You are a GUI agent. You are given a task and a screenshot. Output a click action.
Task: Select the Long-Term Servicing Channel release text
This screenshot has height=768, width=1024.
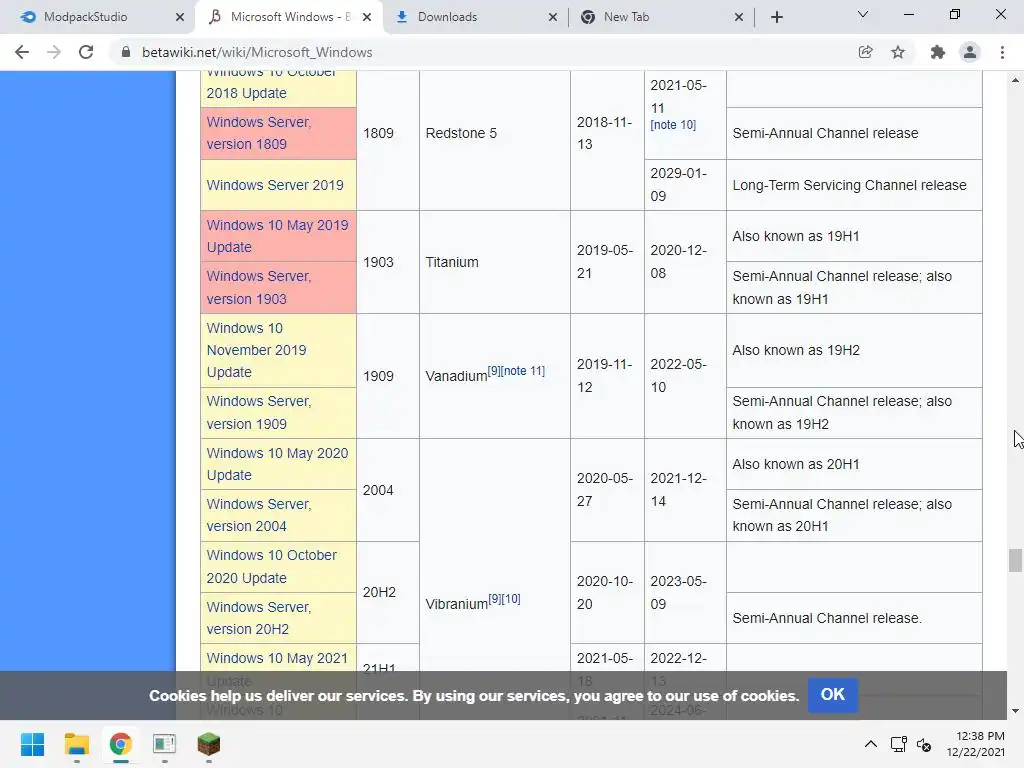click(849, 185)
